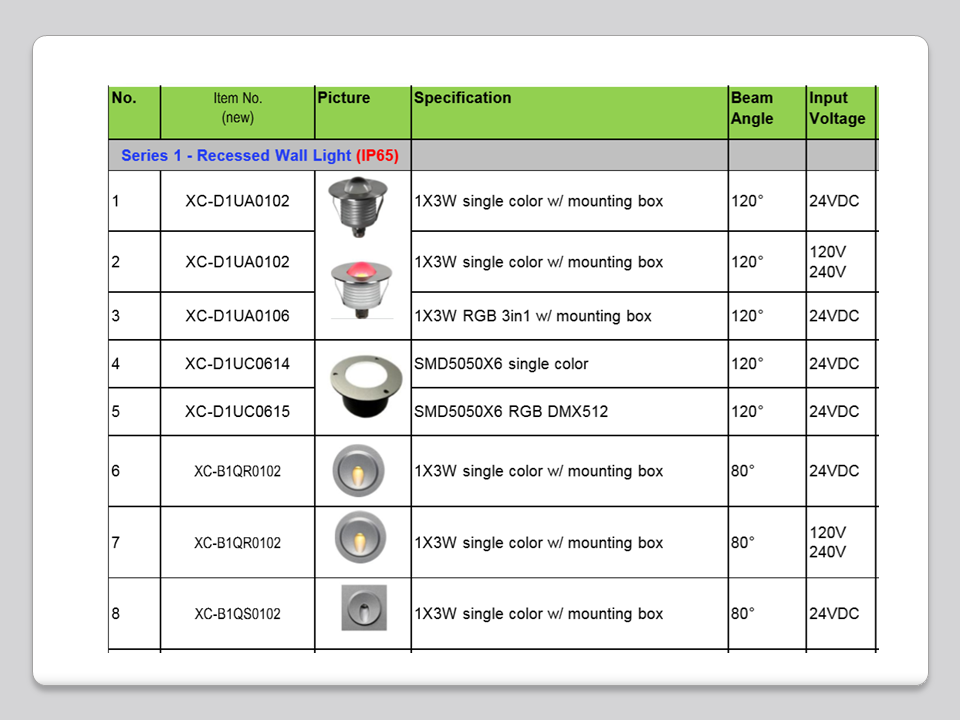Image resolution: width=960 pixels, height=720 pixels.
Task: Select the '120V 240V' voltage cell in row 7
Action: [x=828, y=543]
